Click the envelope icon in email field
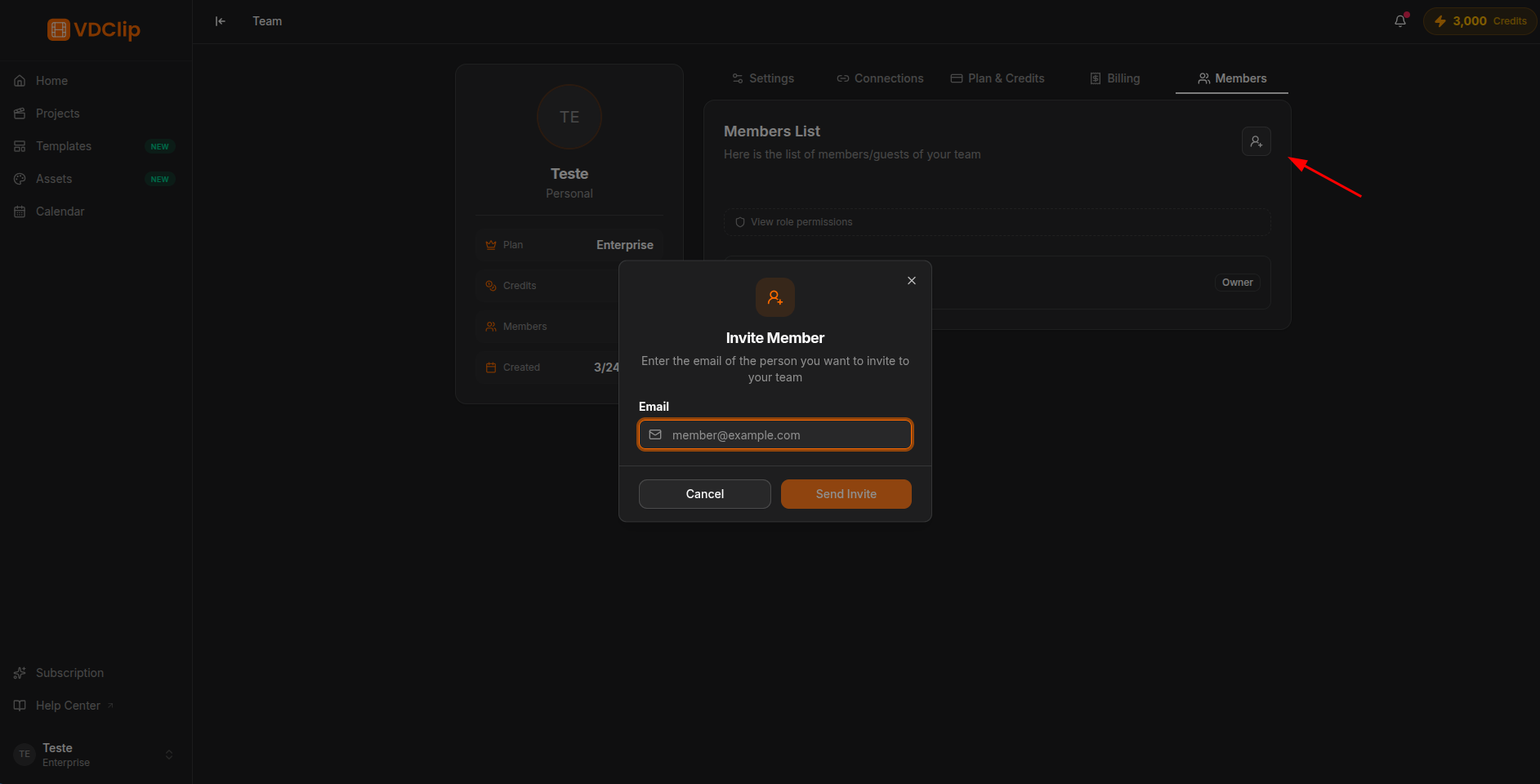This screenshot has height=784, width=1540. (x=655, y=434)
